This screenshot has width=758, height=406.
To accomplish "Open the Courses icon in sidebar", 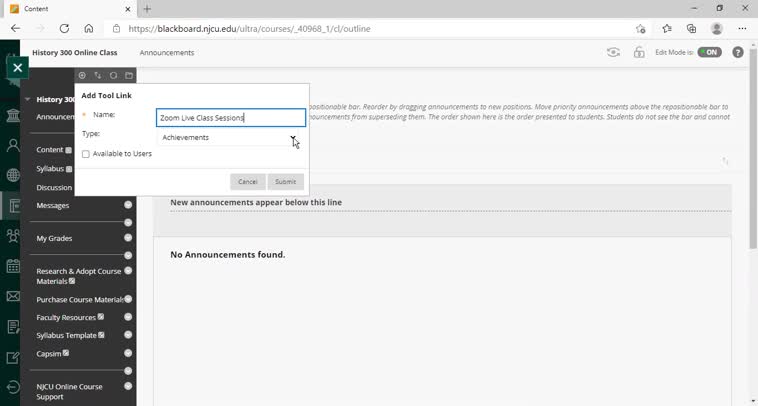I will tap(13, 205).
